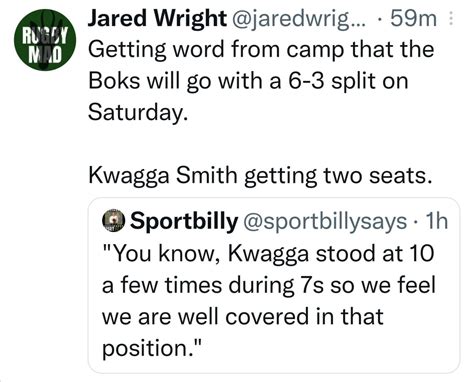
Task: Select the word 'Saturday.' in the tweet
Action: point(136,113)
